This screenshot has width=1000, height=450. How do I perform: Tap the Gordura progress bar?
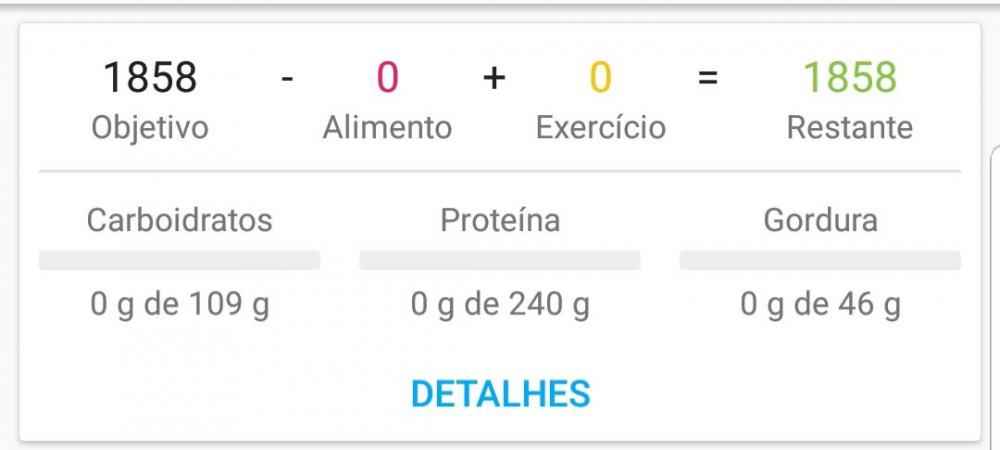click(x=820, y=261)
